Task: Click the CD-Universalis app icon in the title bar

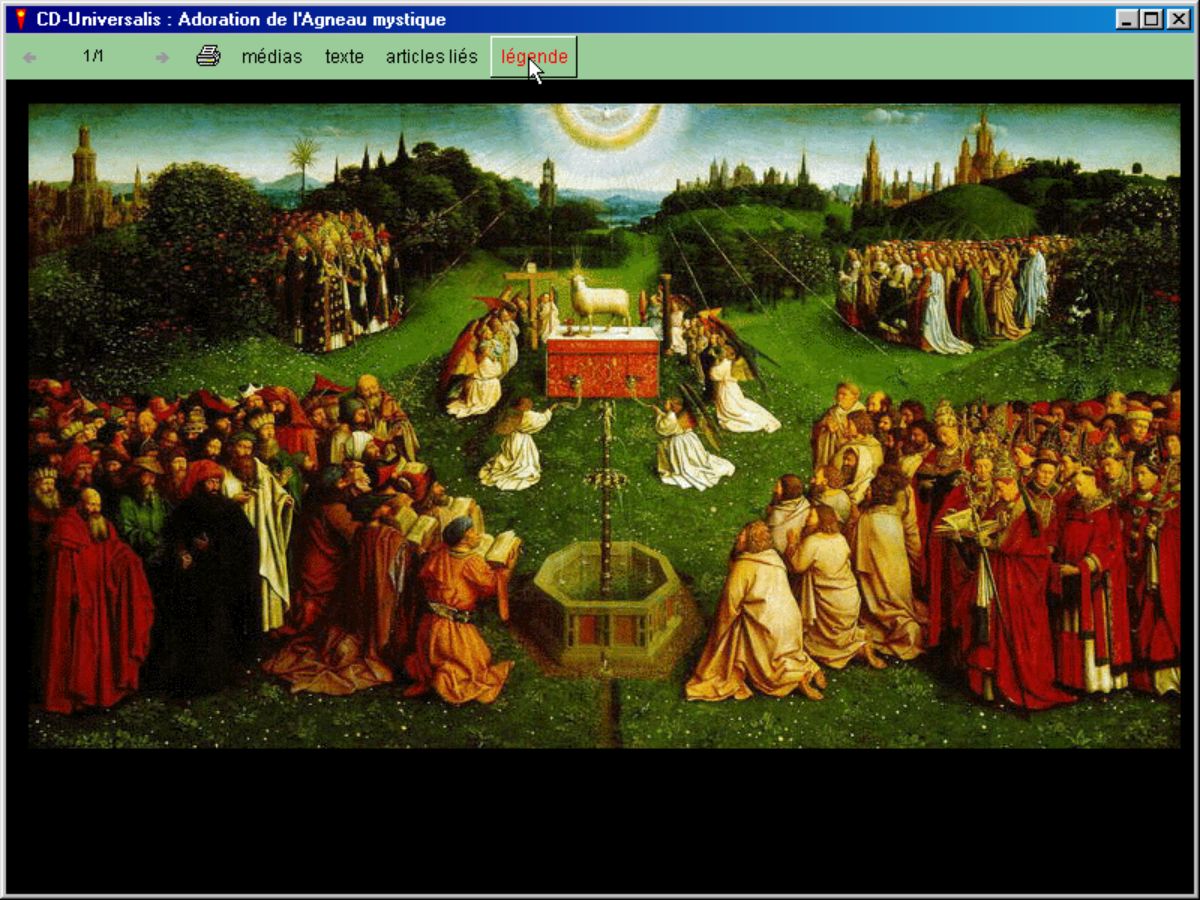Action: (20, 19)
